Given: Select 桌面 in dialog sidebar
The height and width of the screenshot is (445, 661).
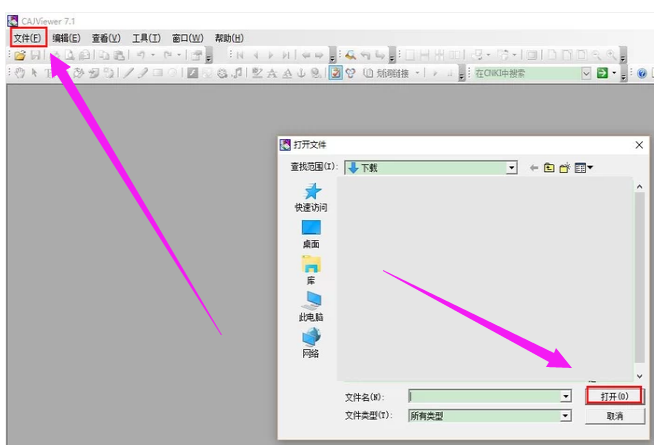Looking at the screenshot, I should tap(311, 234).
